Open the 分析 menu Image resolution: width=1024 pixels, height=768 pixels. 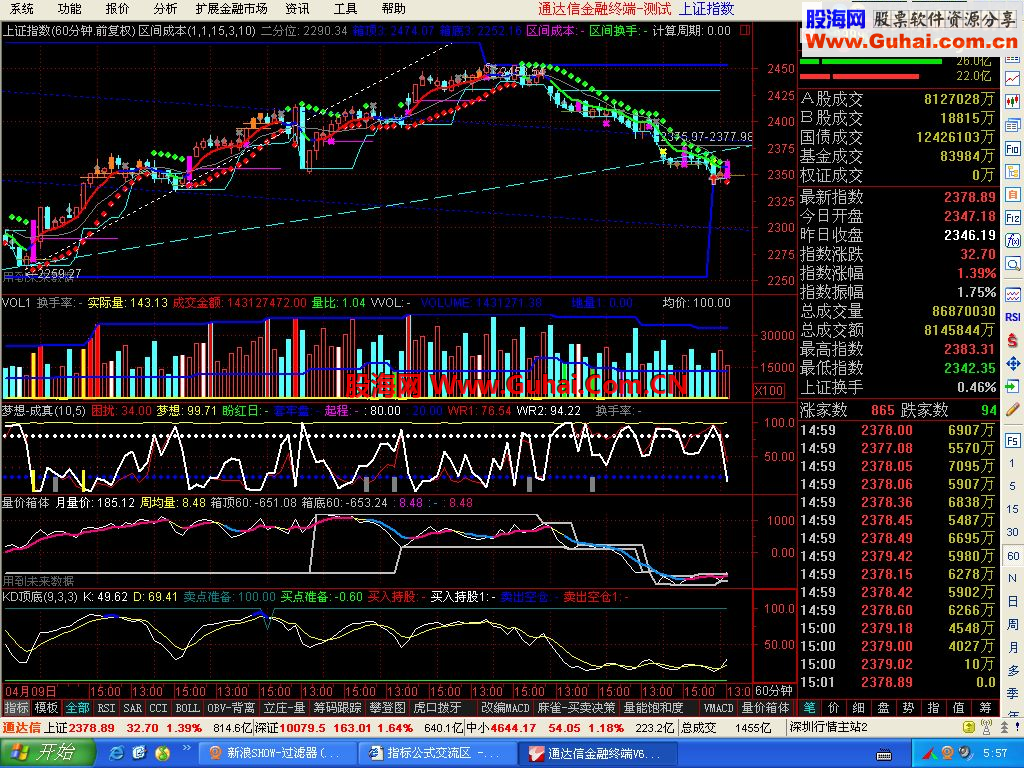tap(165, 8)
